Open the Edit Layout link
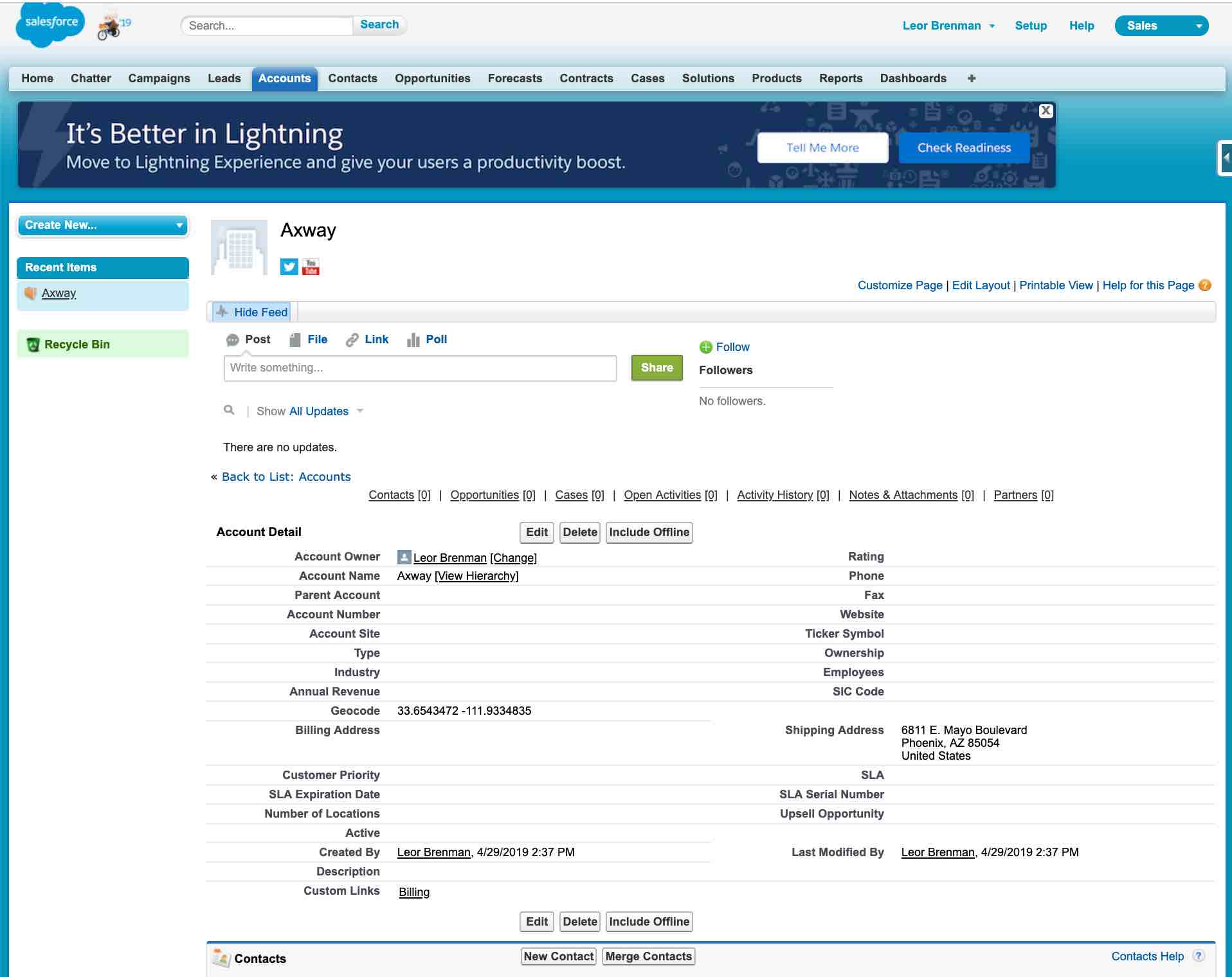 (981, 285)
